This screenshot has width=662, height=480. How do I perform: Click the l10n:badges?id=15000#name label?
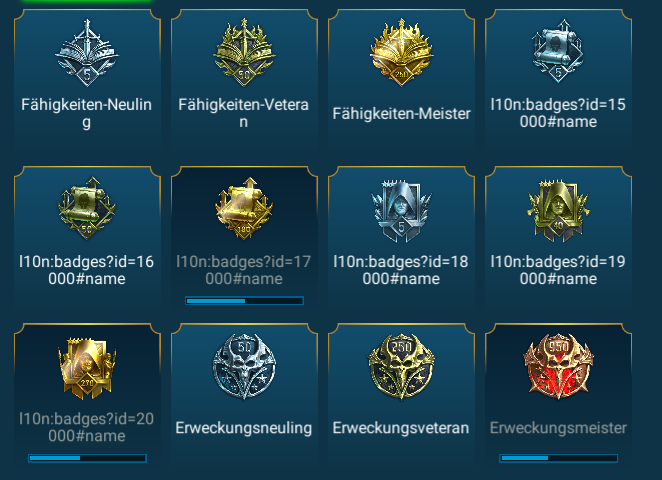point(558,113)
